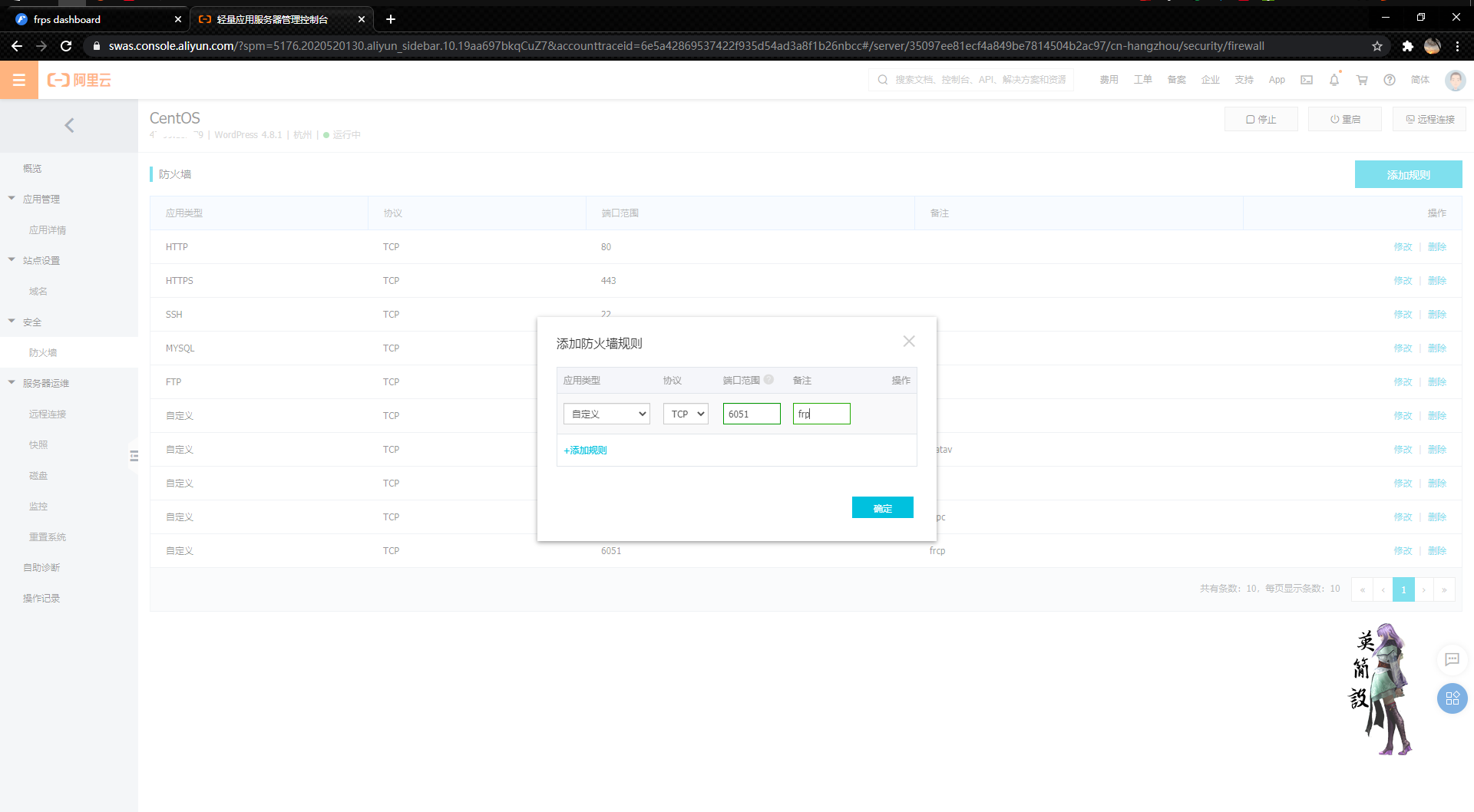The height and width of the screenshot is (812, 1474).
Task: Click the port range help icon
Action: pos(768,380)
